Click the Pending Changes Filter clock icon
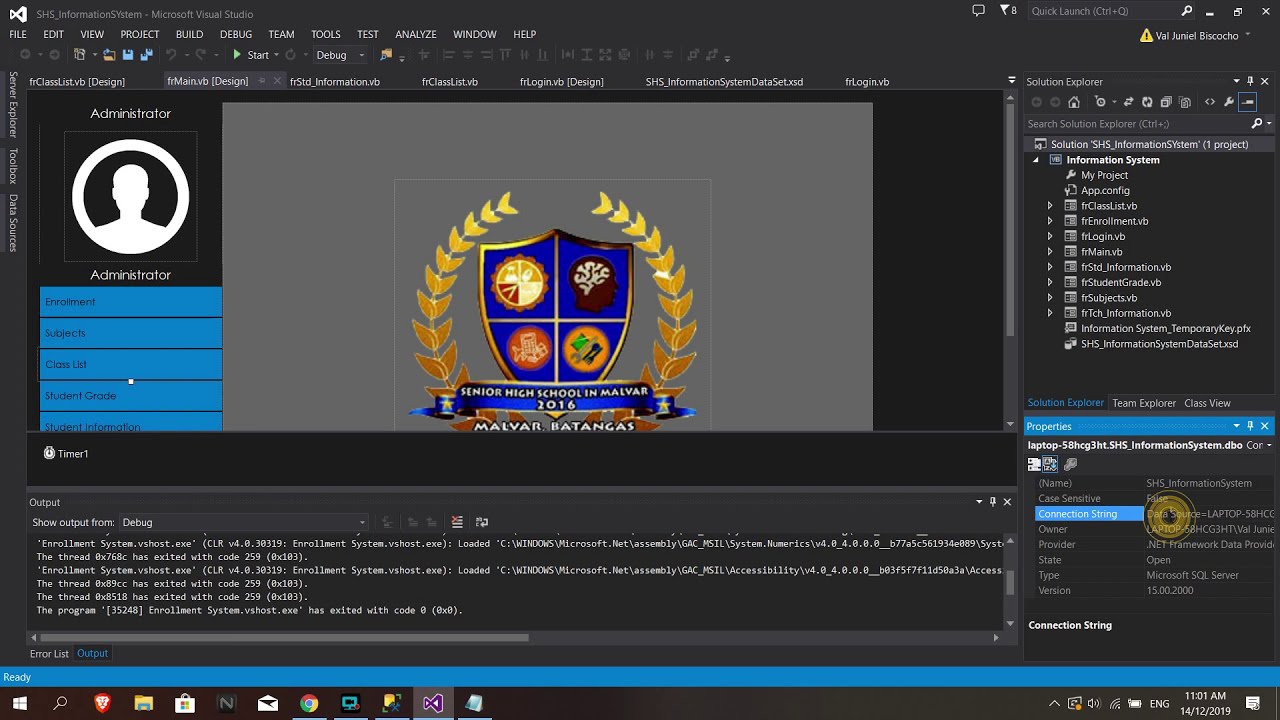The image size is (1280, 720). point(1101,102)
